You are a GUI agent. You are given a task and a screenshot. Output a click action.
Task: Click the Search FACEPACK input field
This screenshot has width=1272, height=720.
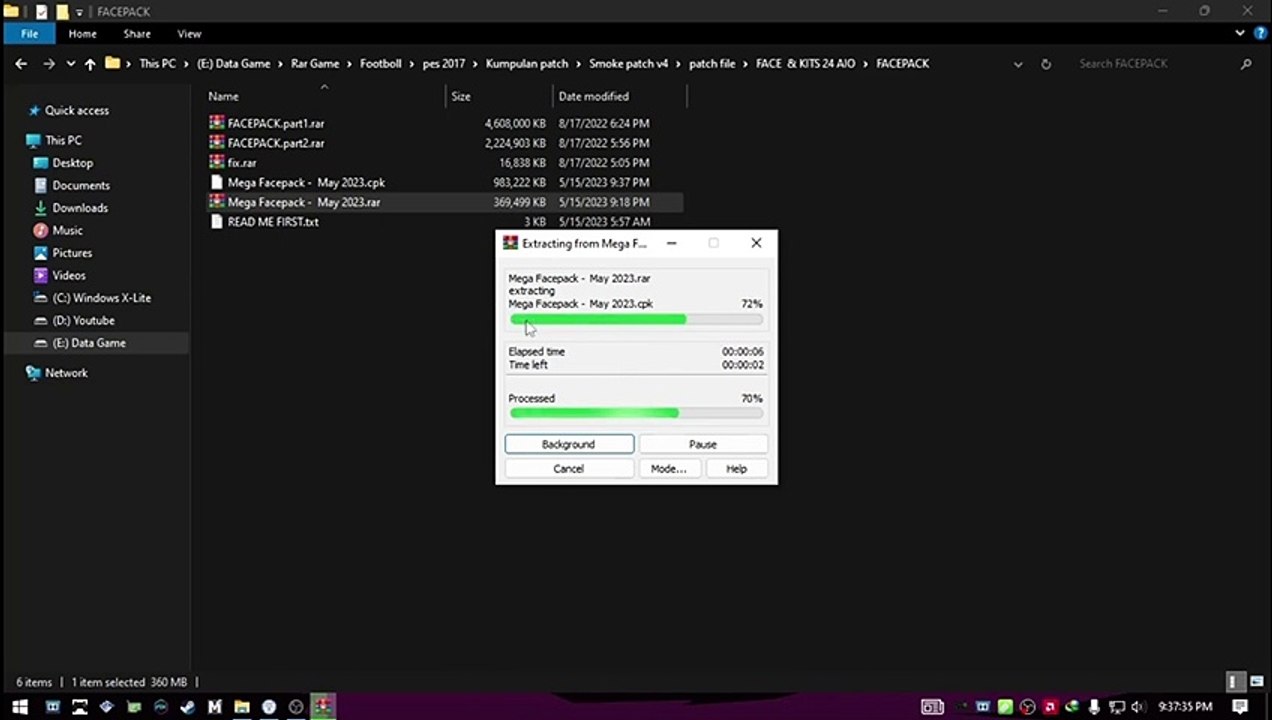[x=1152, y=63]
